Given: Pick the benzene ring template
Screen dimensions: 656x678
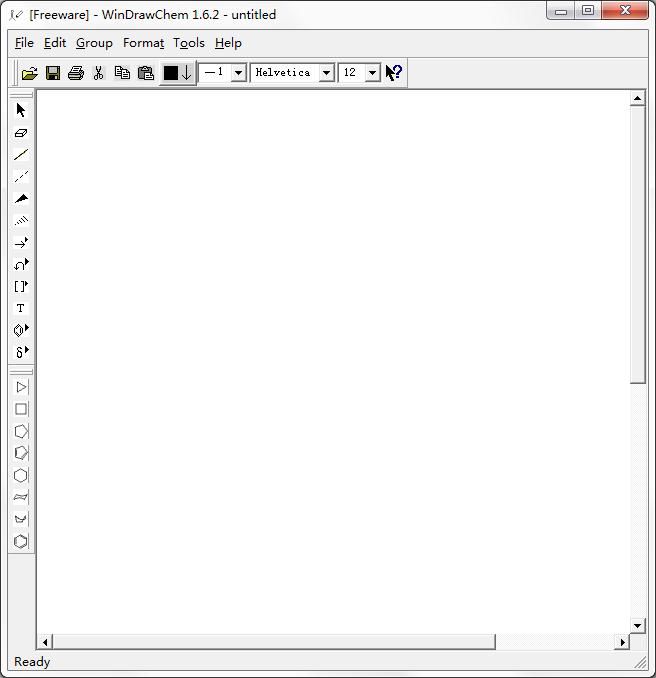Looking at the screenshot, I should (21, 541).
